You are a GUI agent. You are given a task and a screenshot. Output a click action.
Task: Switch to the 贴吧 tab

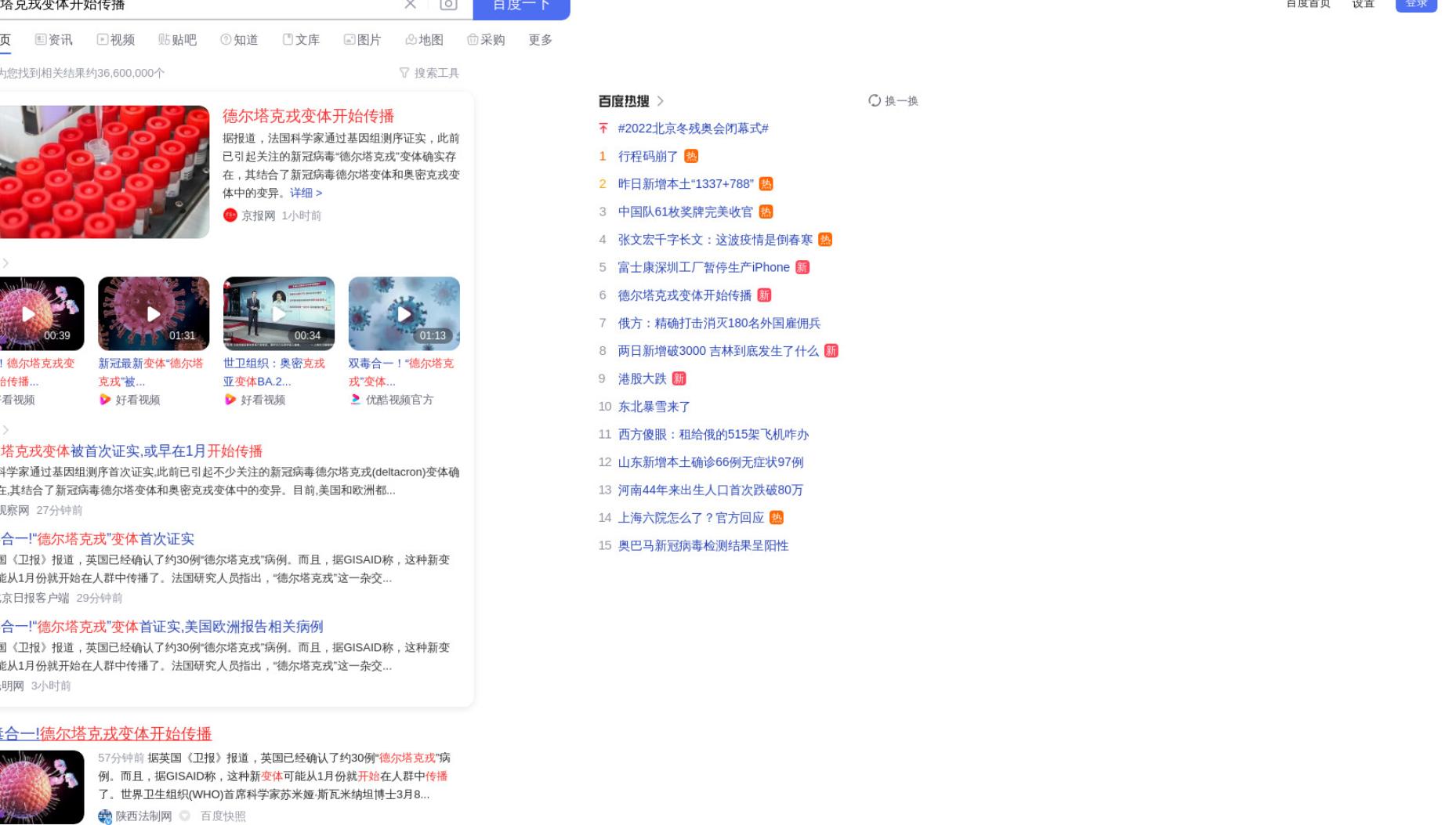point(177,40)
